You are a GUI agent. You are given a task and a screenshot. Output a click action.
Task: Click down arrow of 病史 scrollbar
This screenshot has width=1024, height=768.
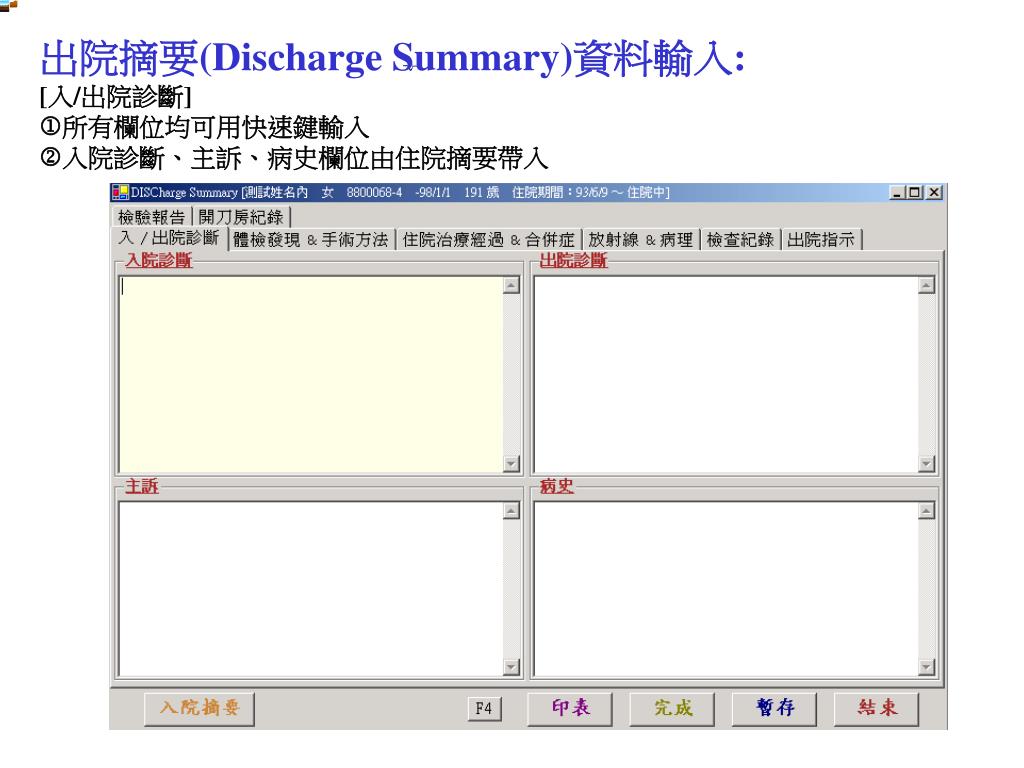pos(926,667)
